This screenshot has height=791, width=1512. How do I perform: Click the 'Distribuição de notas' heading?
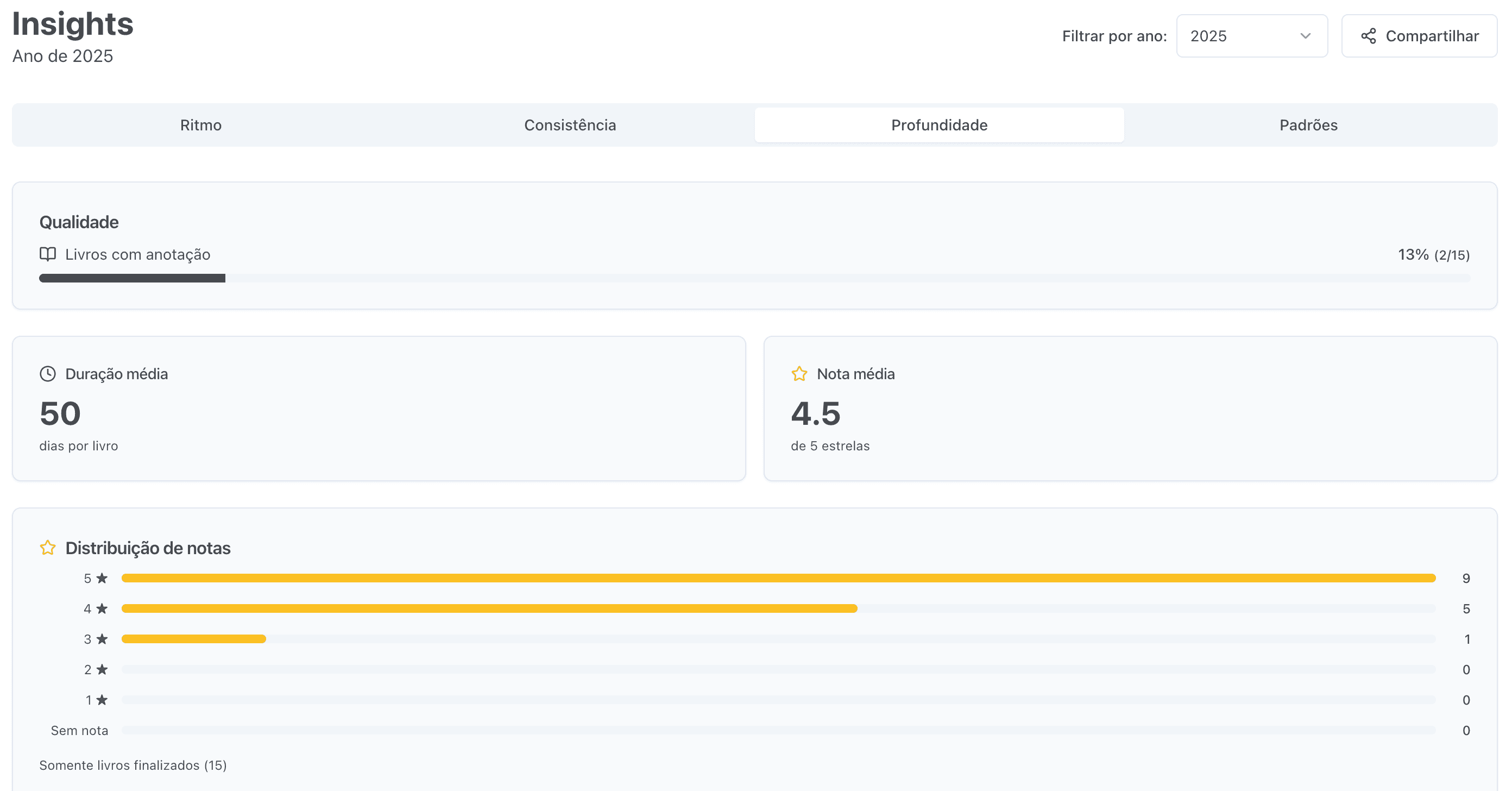tap(147, 548)
